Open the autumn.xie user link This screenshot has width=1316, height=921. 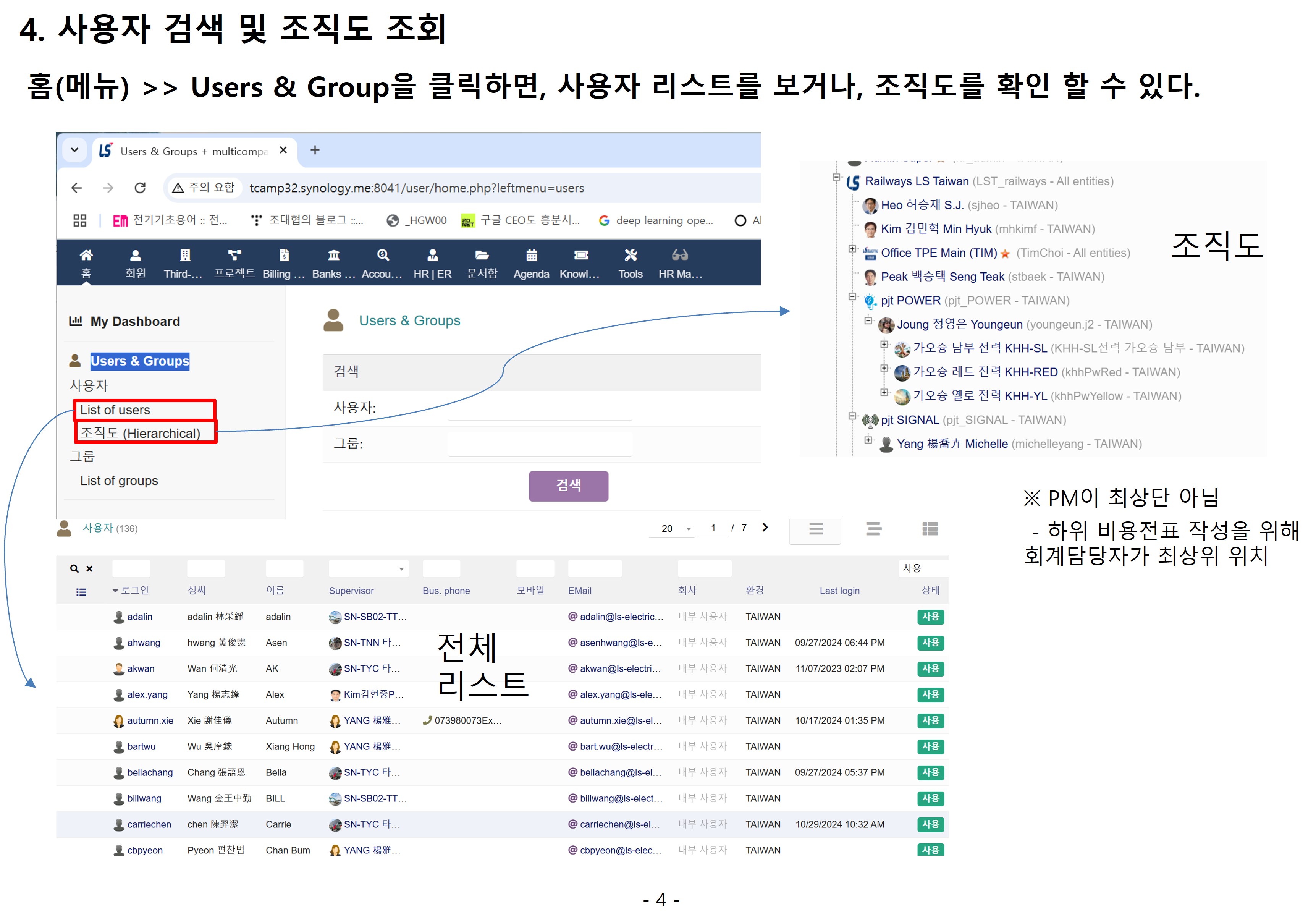pyautogui.click(x=150, y=721)
